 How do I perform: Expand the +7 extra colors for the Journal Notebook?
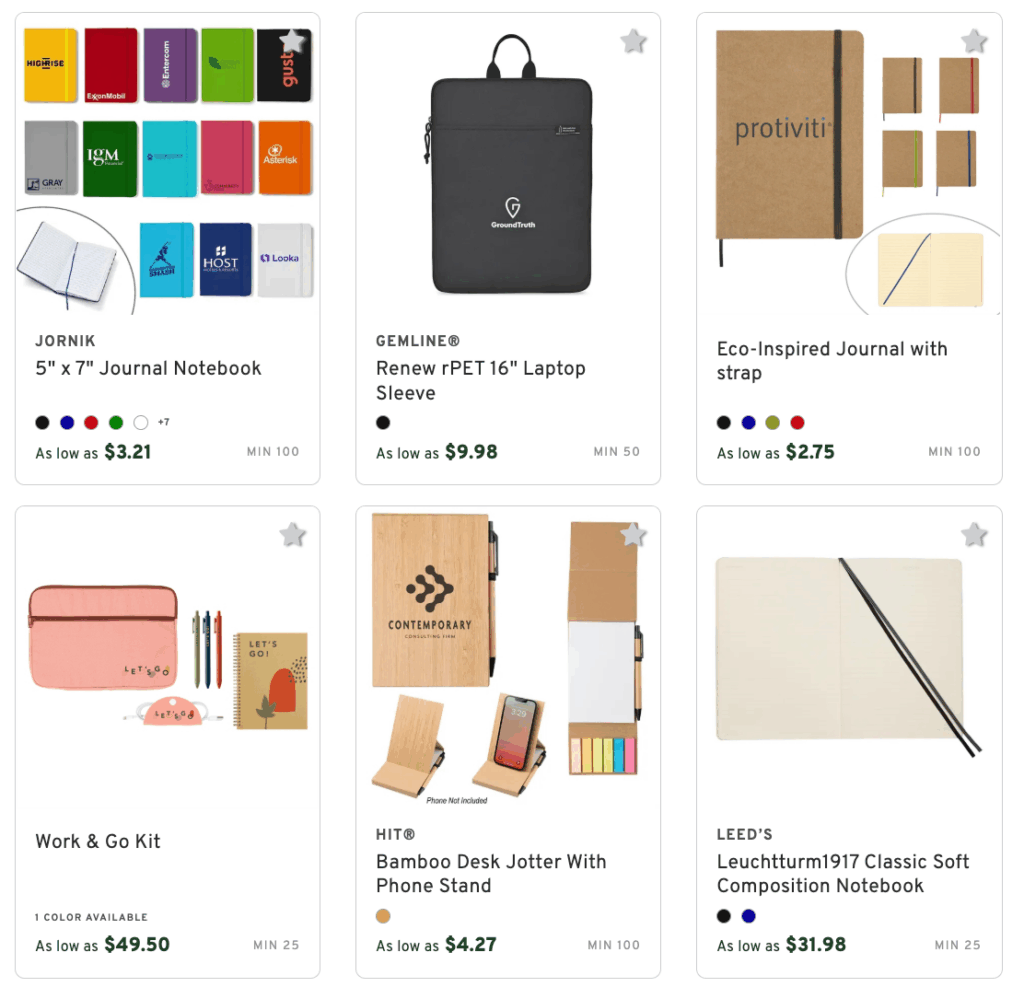[x=162, y=422]
